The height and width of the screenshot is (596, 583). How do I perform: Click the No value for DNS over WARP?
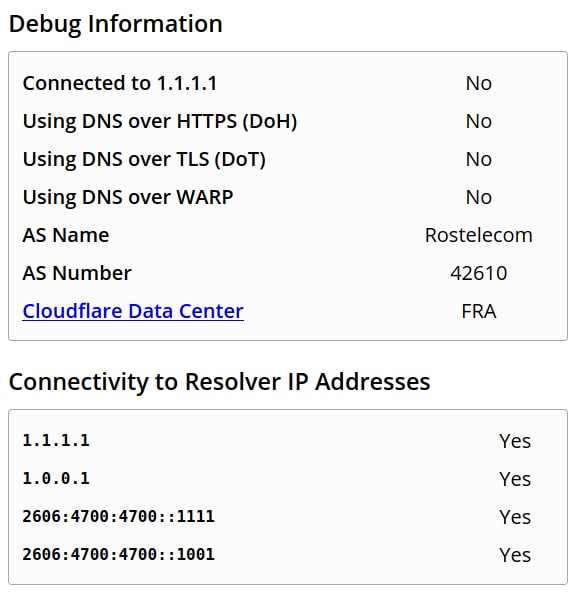pos(478,197)
